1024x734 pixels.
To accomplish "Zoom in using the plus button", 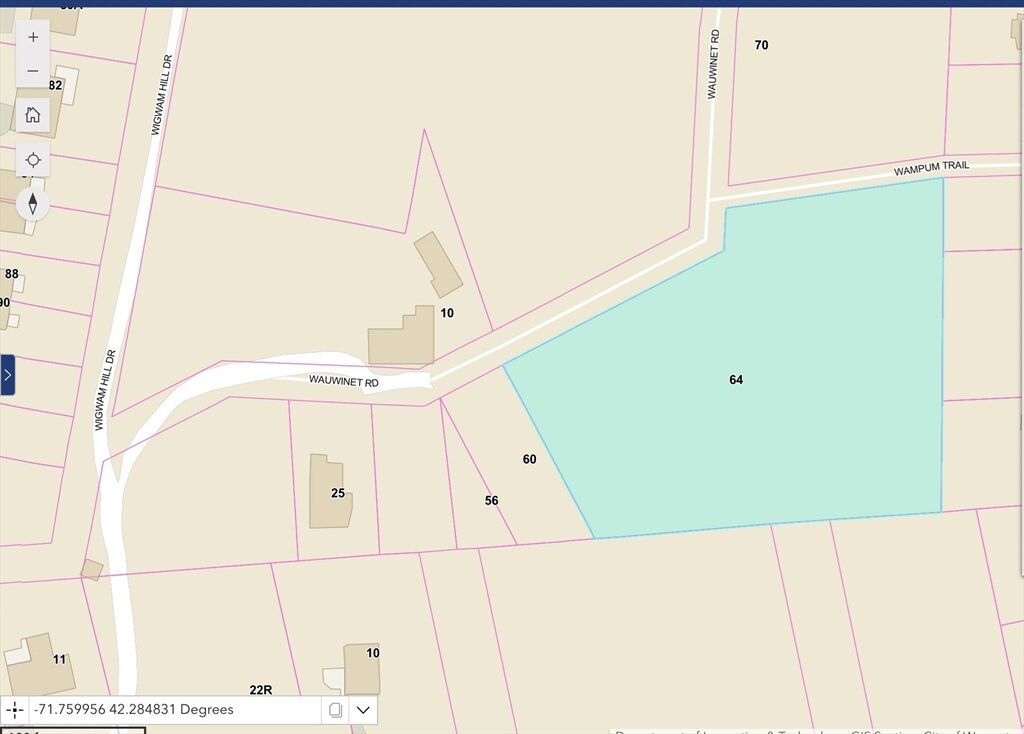I will pos(33,37).
